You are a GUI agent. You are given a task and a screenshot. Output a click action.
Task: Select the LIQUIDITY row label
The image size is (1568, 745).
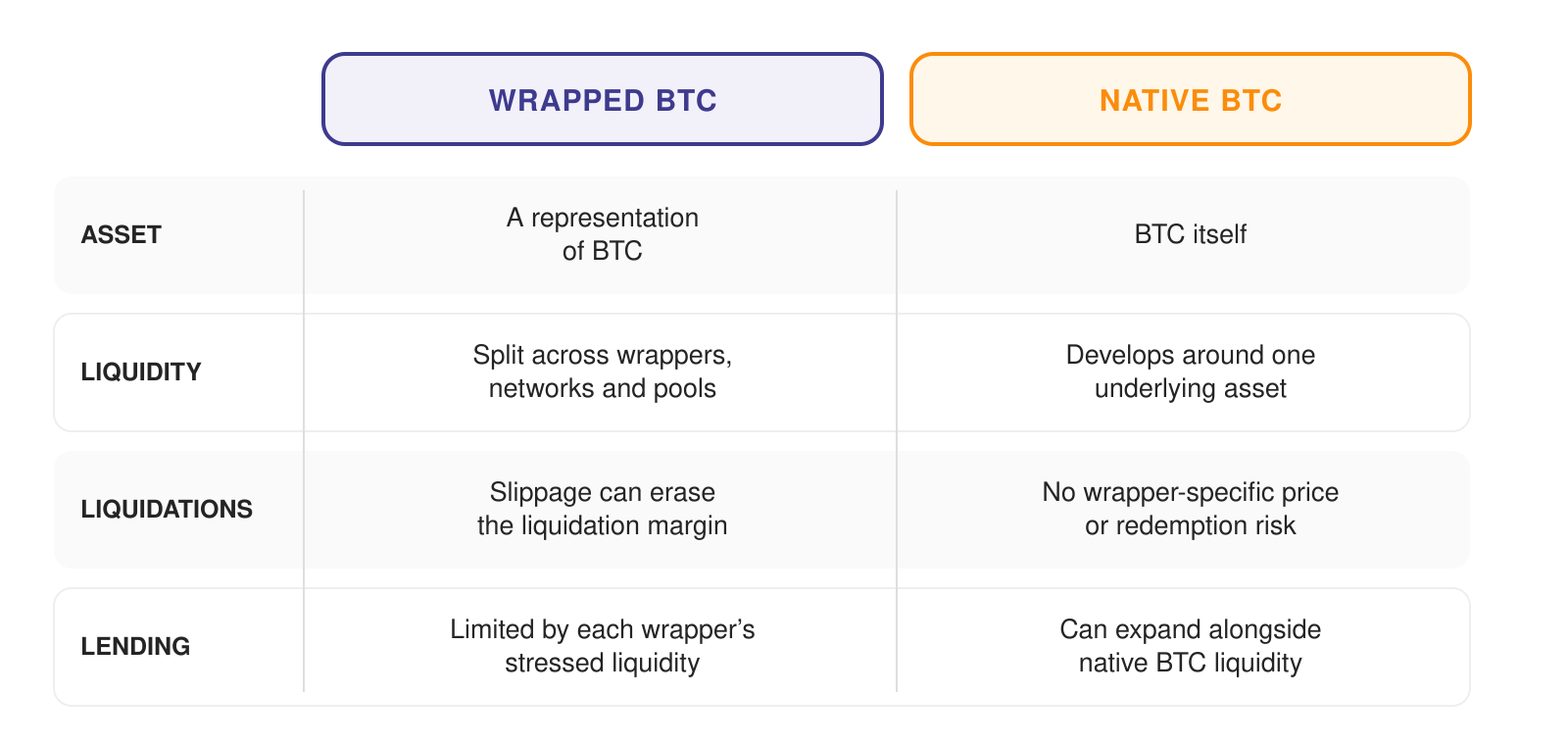coord(141,372)
